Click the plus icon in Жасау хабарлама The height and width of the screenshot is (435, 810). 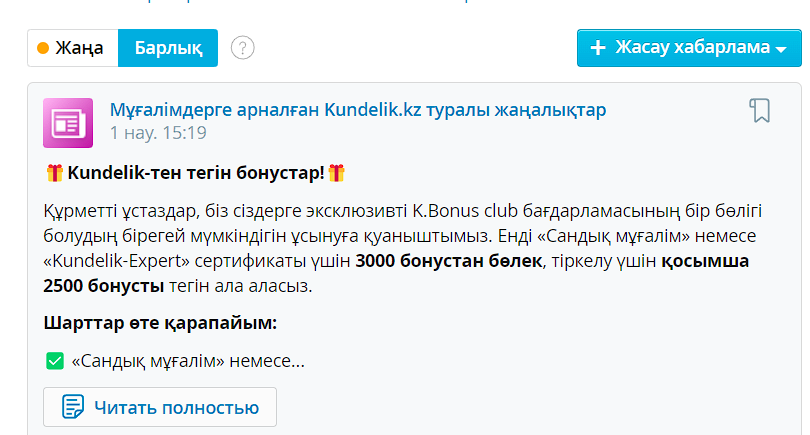tap(599, 48)
